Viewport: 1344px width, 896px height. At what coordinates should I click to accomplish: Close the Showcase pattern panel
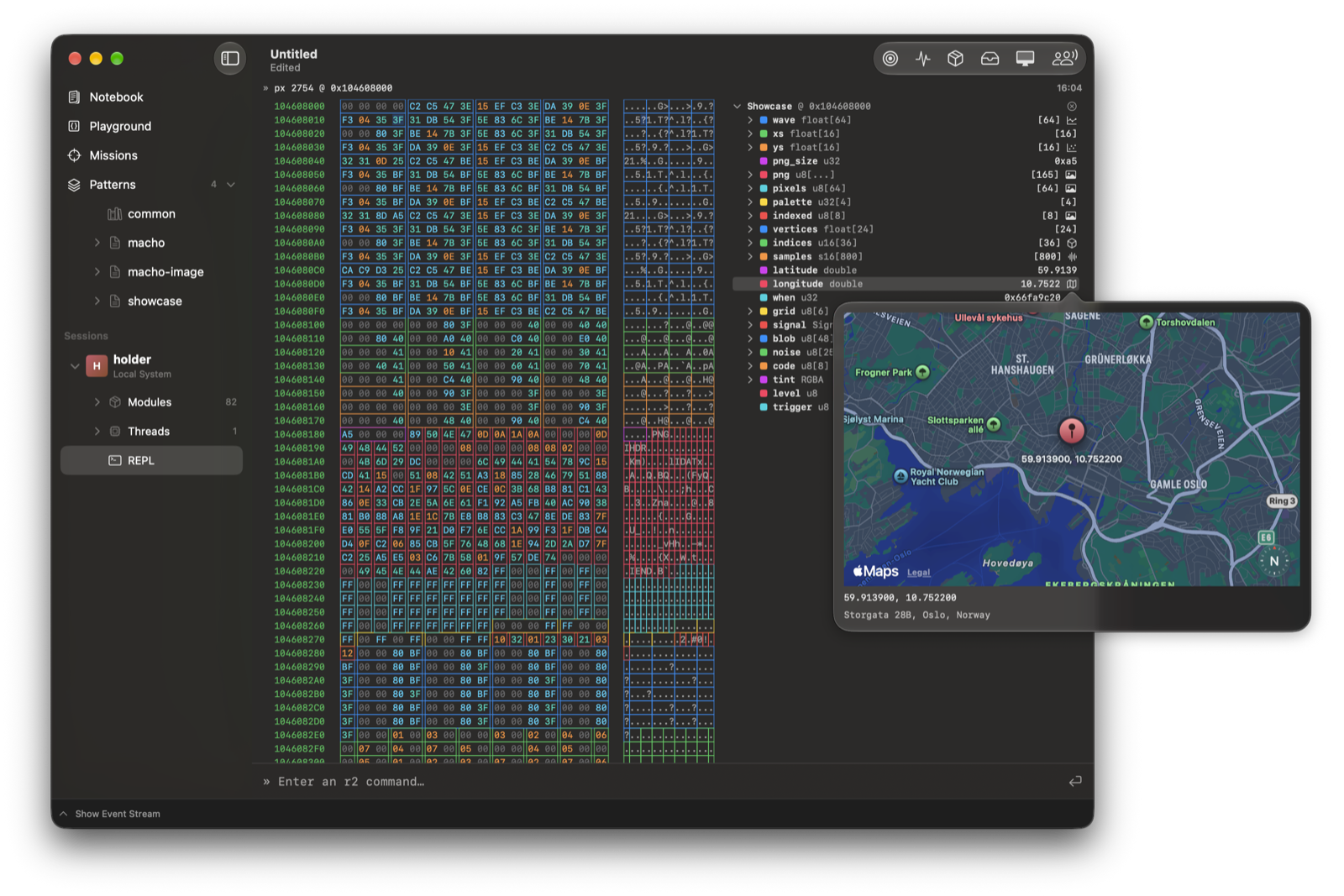pos(1072,107)
